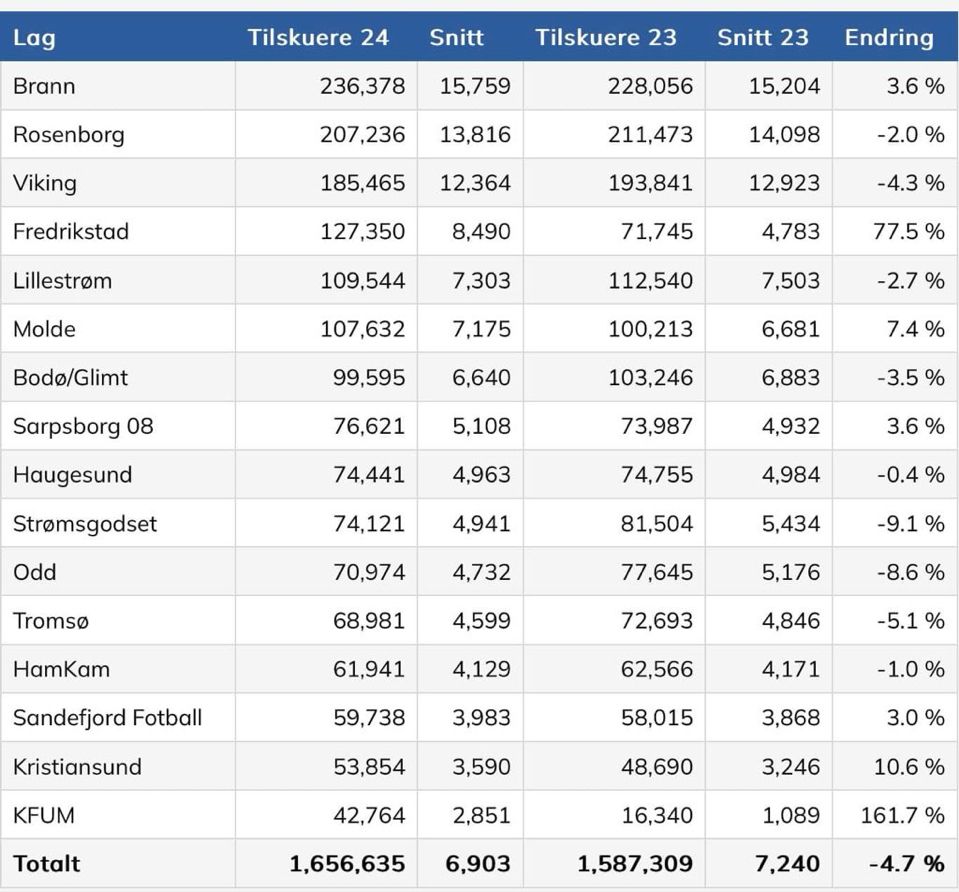Select the Brann team name cell
959x892 pixels.
(x=44, y=86)
